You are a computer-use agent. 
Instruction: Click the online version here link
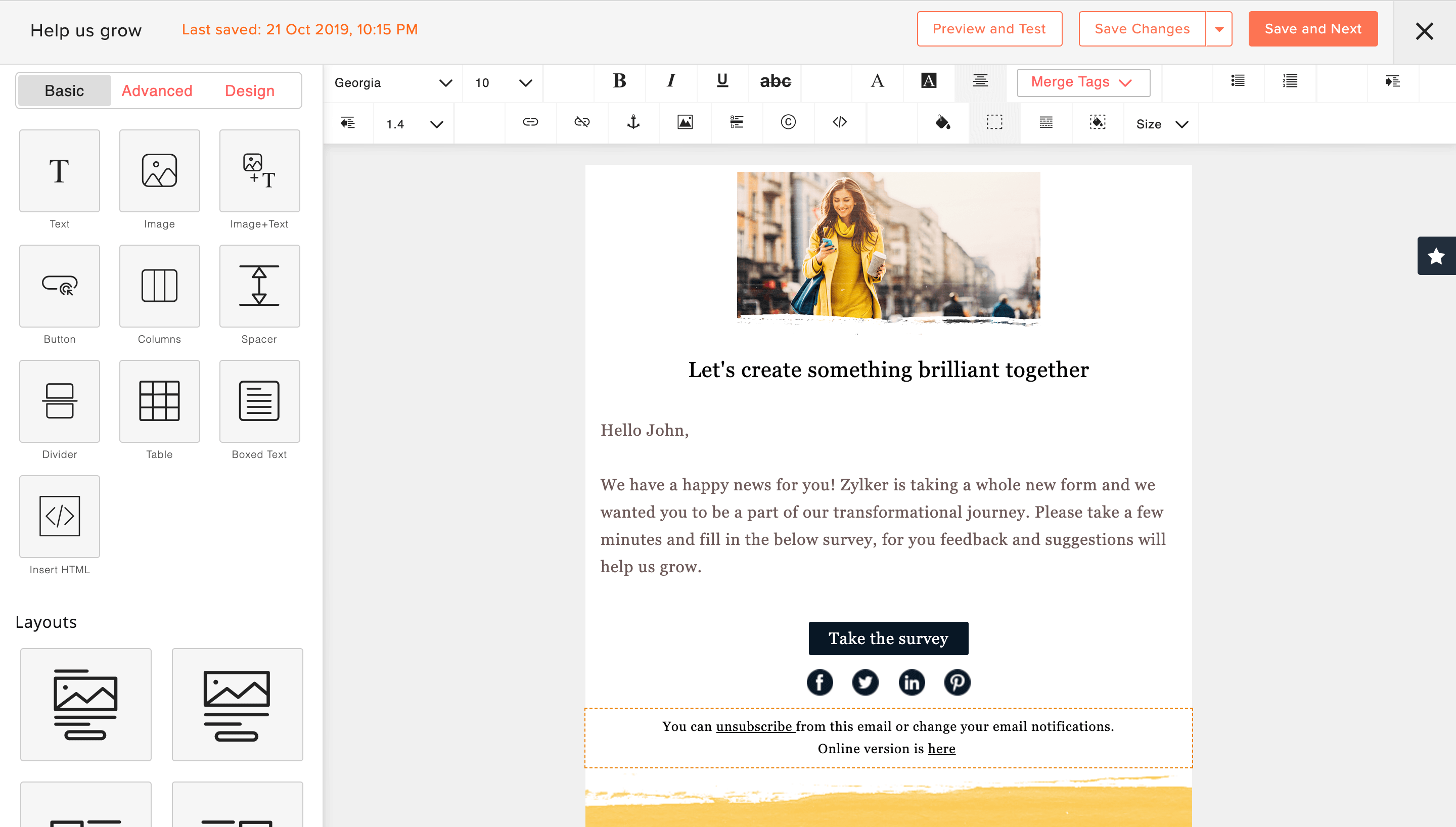coord(941,749)
